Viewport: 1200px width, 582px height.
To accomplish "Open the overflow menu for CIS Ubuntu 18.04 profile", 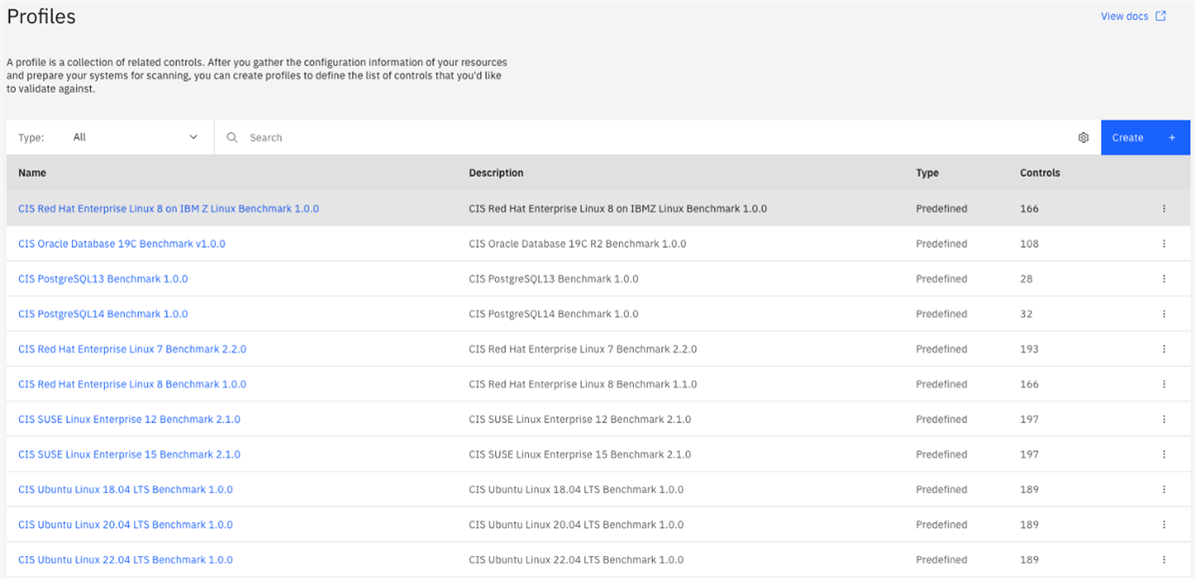I will [x=1164, y=489].
